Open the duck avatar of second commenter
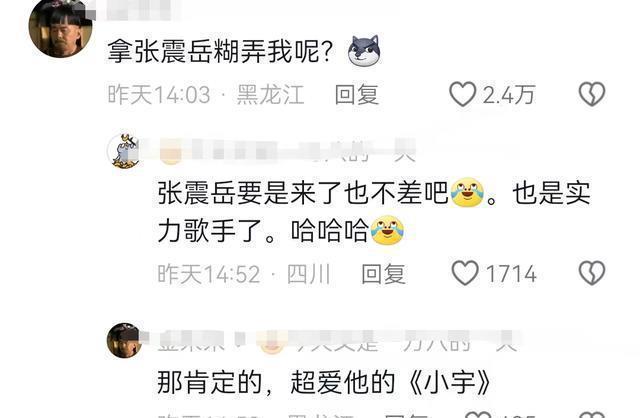The height and width of the screenshot is (418, 640). pos(124,151)
